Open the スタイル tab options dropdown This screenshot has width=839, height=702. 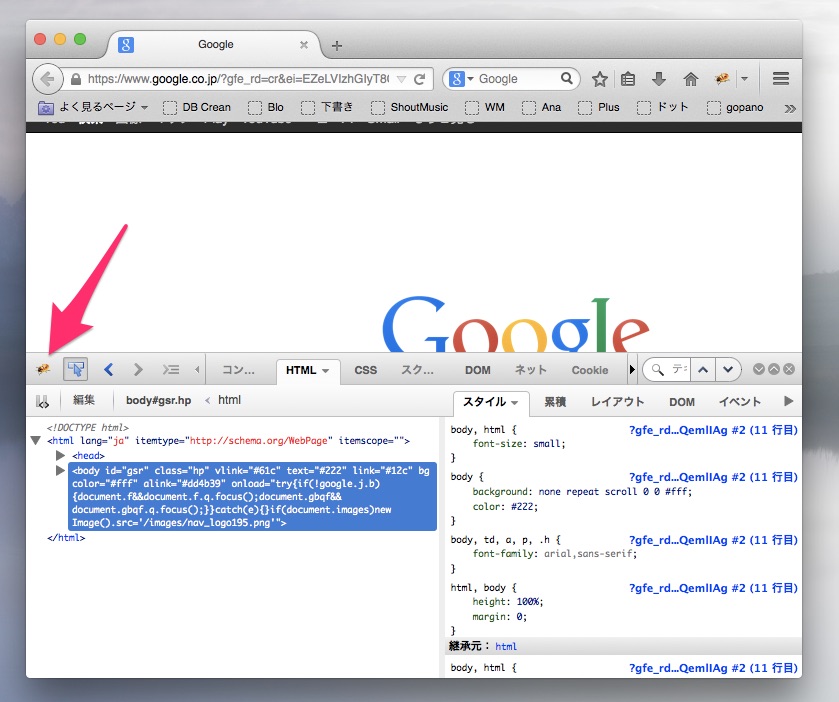pos(515,402)
